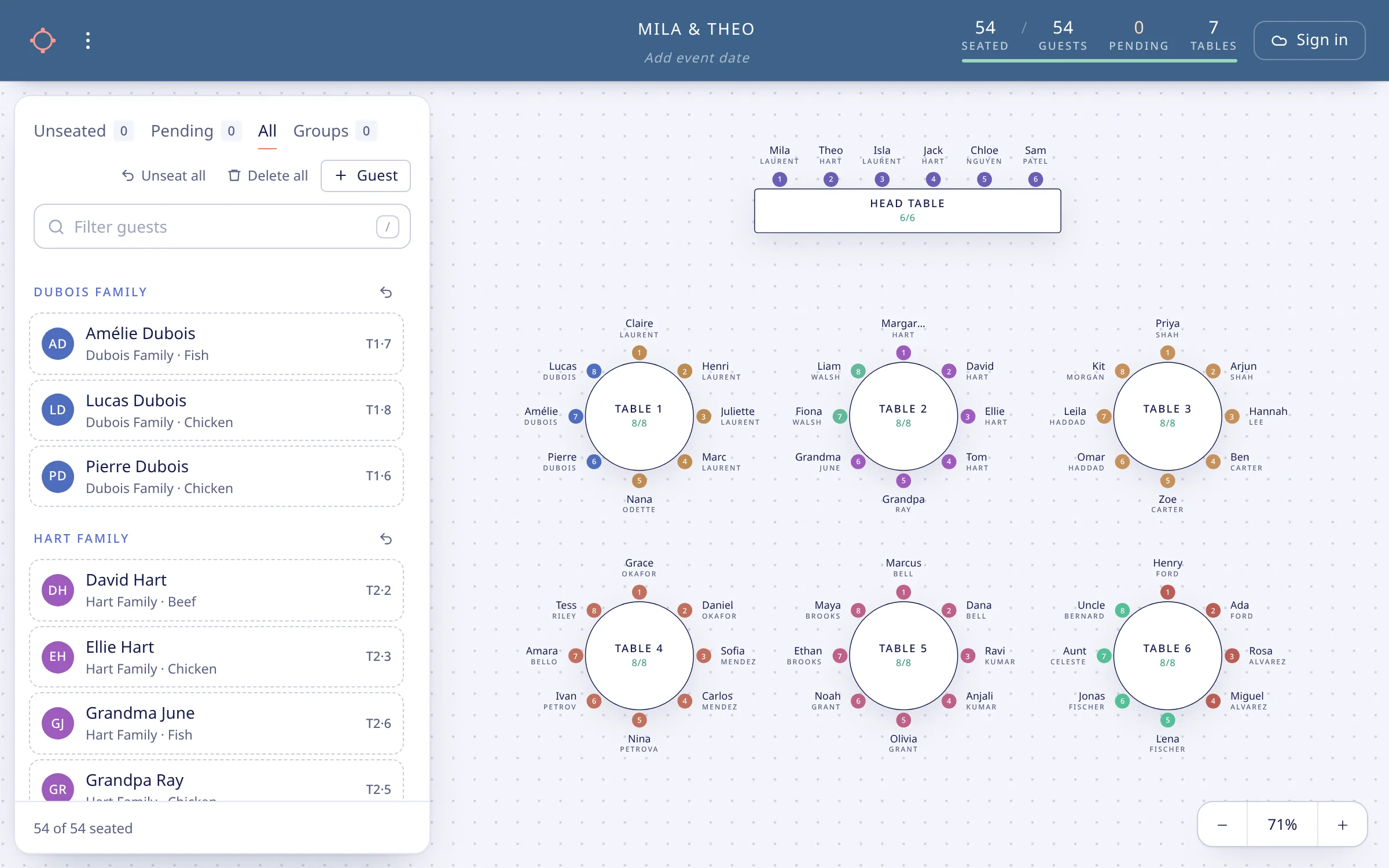1389x868 pixels.
Task: Select Table 1 circle
Action: pos(639,416)
